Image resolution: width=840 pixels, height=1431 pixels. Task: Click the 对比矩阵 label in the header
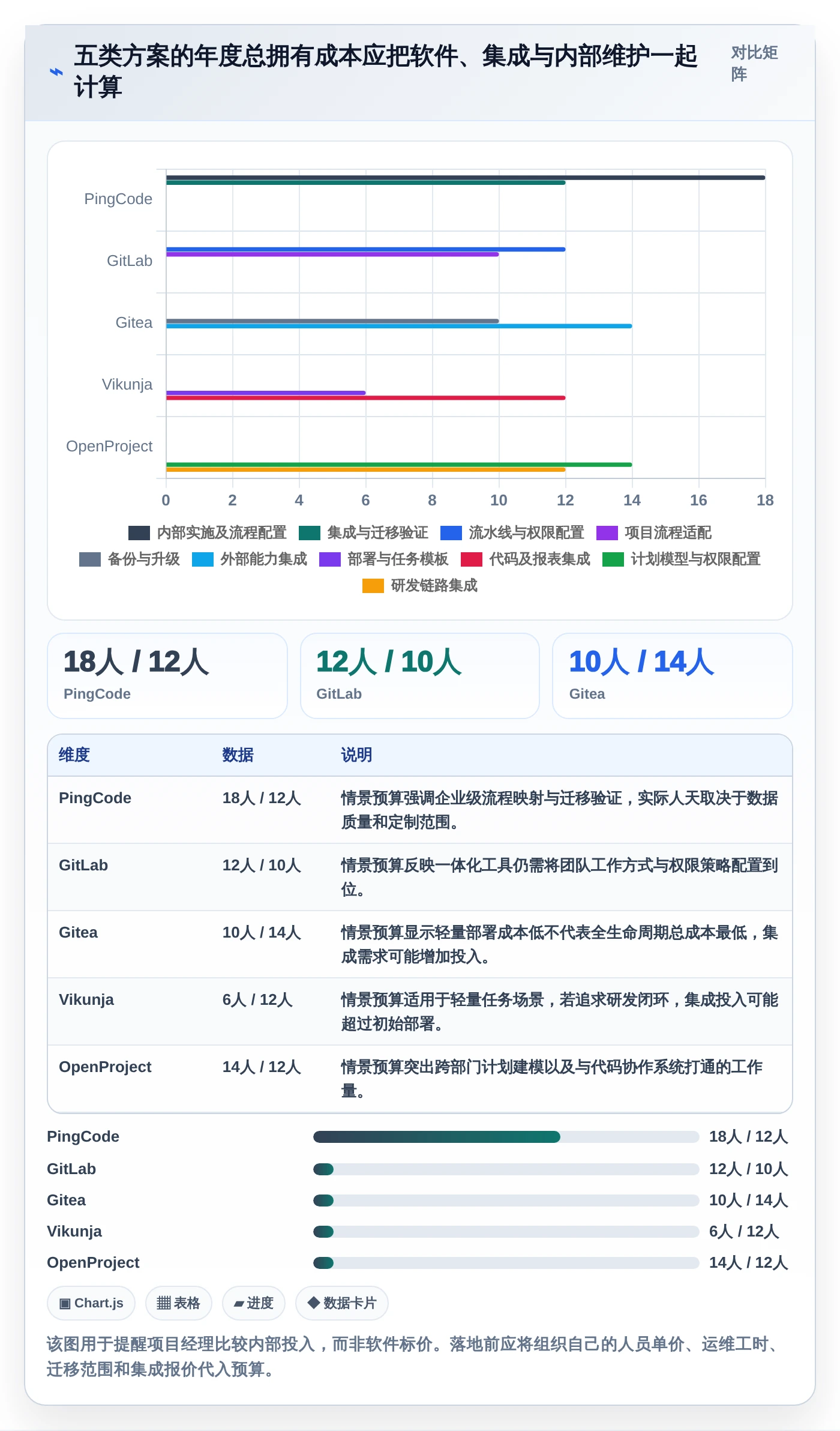click(754, 63)
